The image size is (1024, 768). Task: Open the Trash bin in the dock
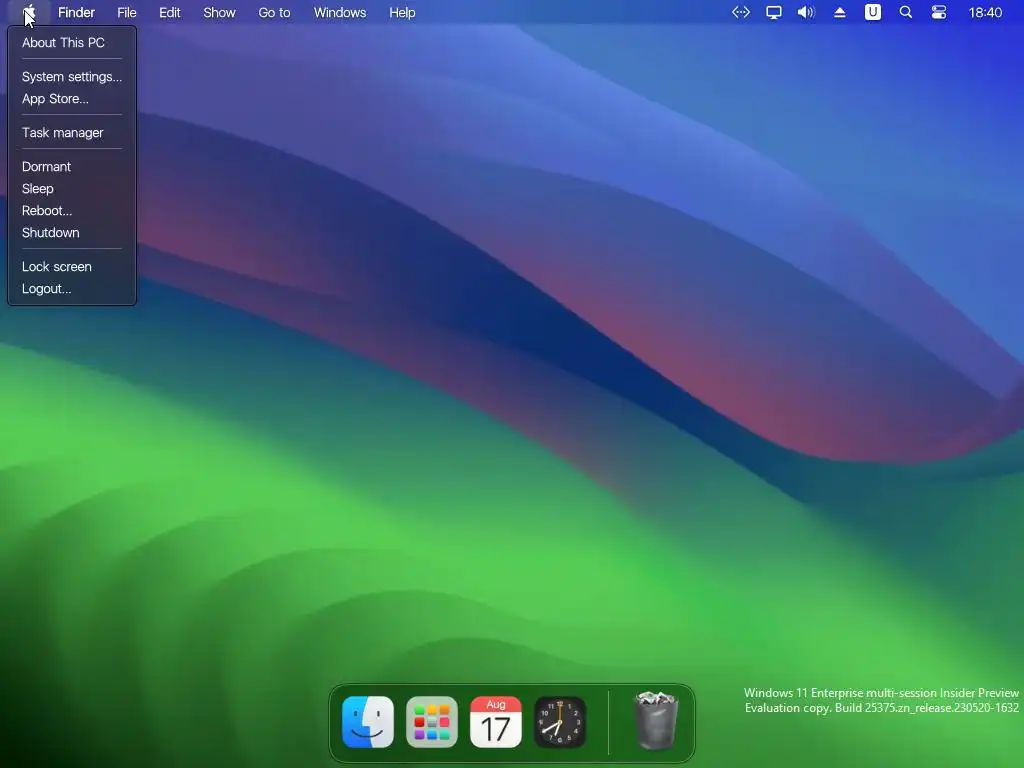click(656, 720)
